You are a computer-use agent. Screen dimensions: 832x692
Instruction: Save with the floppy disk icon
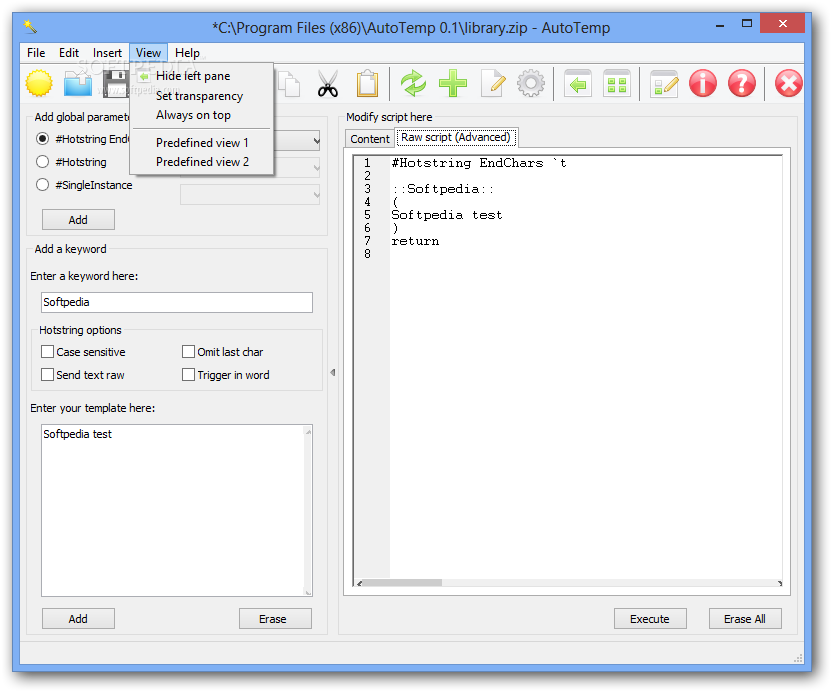[115, 83]
